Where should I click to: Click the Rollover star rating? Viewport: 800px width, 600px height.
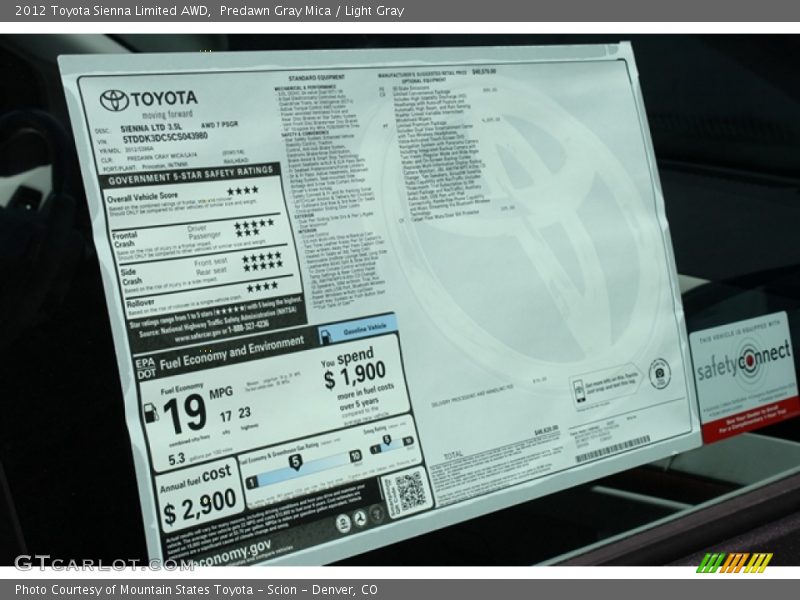click(262, 286)
